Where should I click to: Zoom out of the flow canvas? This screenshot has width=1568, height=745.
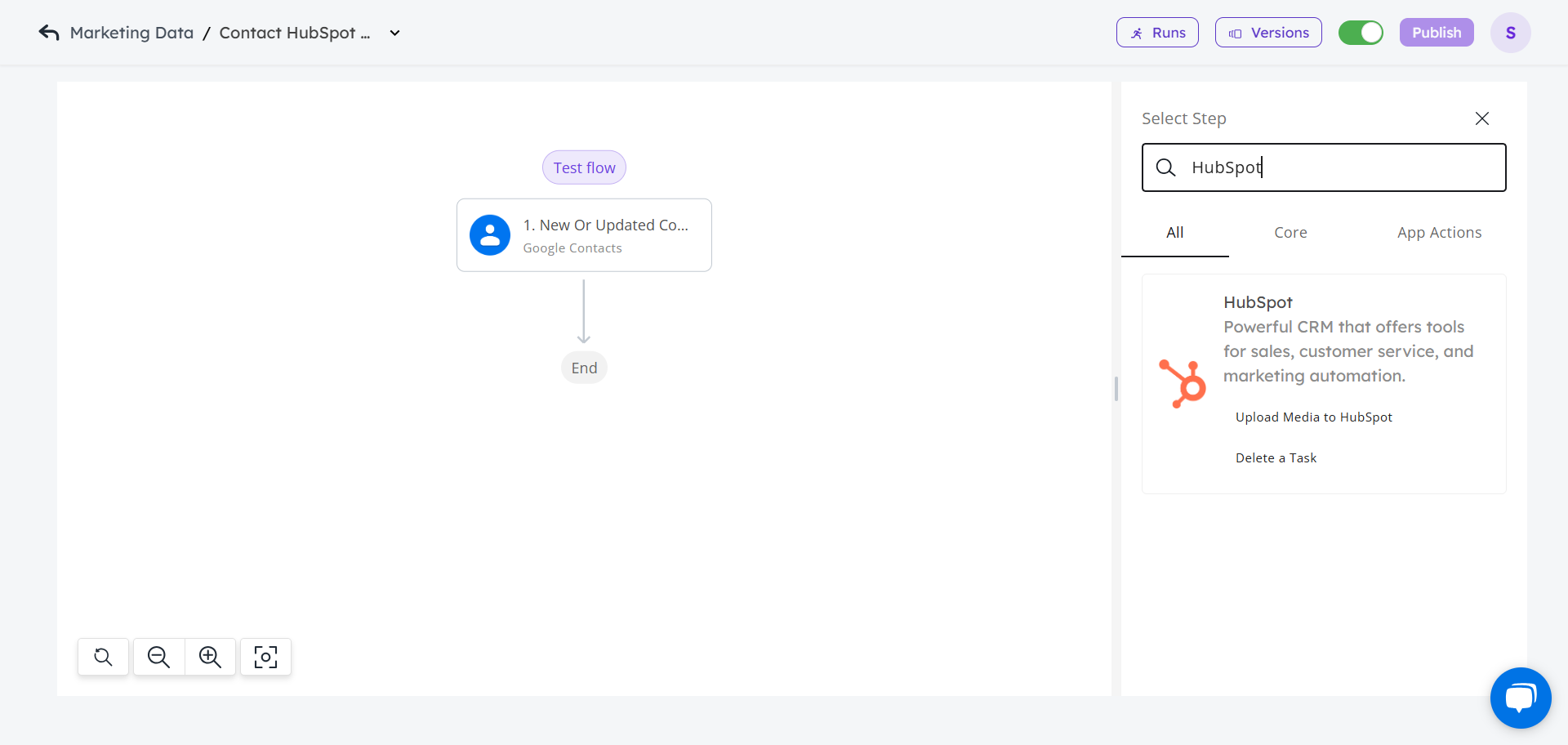click(158, 657)
